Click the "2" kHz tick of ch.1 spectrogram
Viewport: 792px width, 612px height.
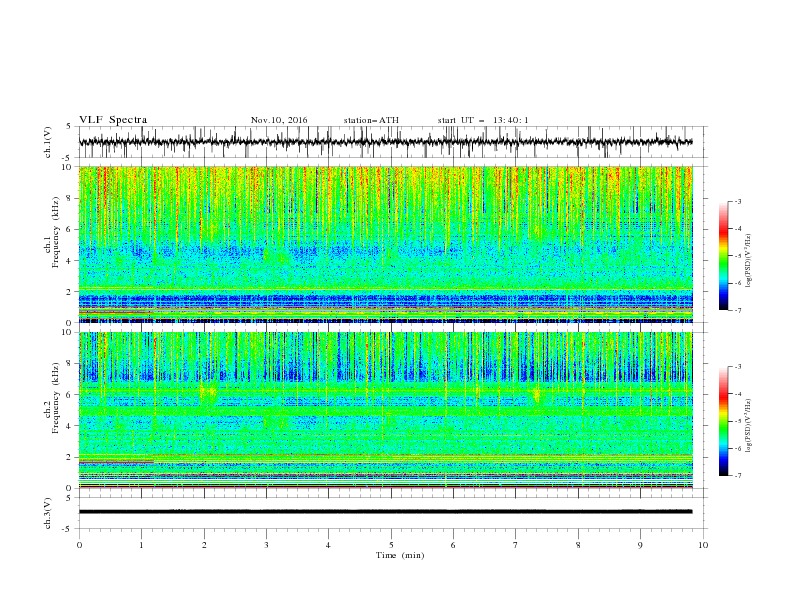coord(71,292)
